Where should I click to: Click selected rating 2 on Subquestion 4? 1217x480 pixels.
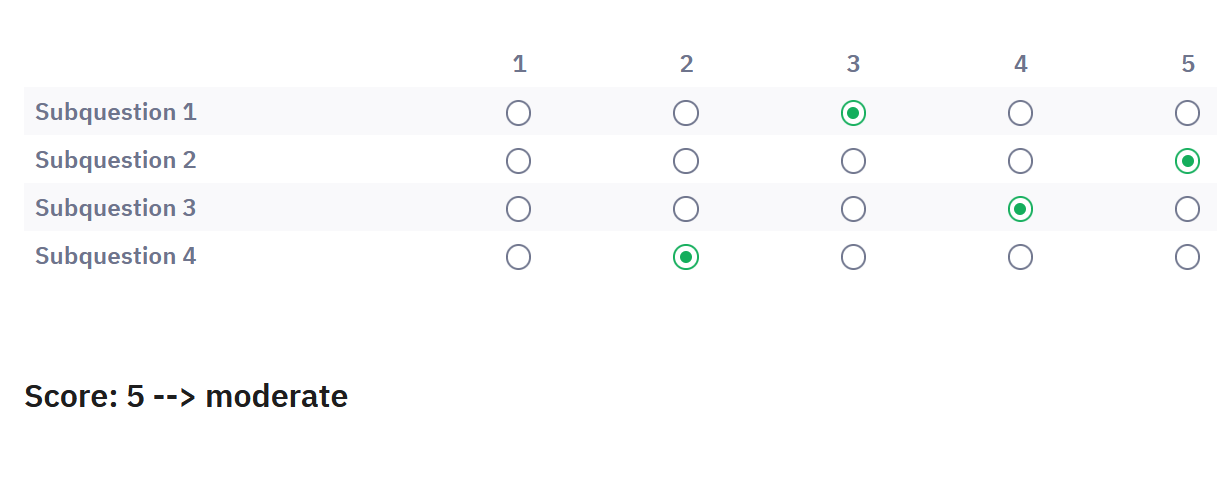(686, 257)
